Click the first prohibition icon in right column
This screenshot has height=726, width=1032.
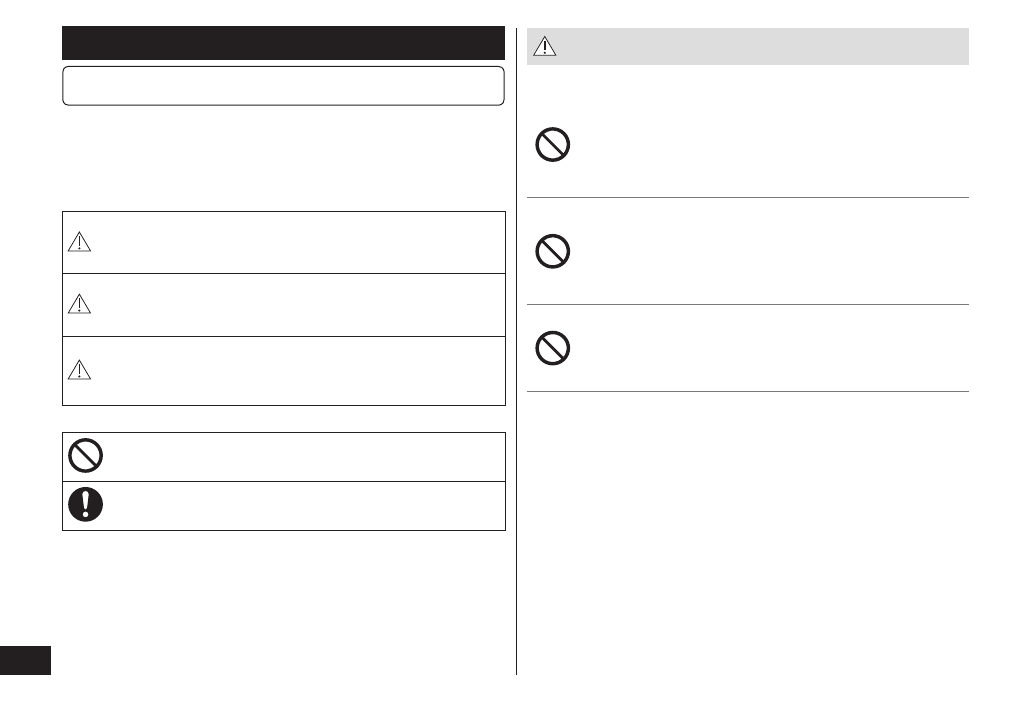click(553, 146)
